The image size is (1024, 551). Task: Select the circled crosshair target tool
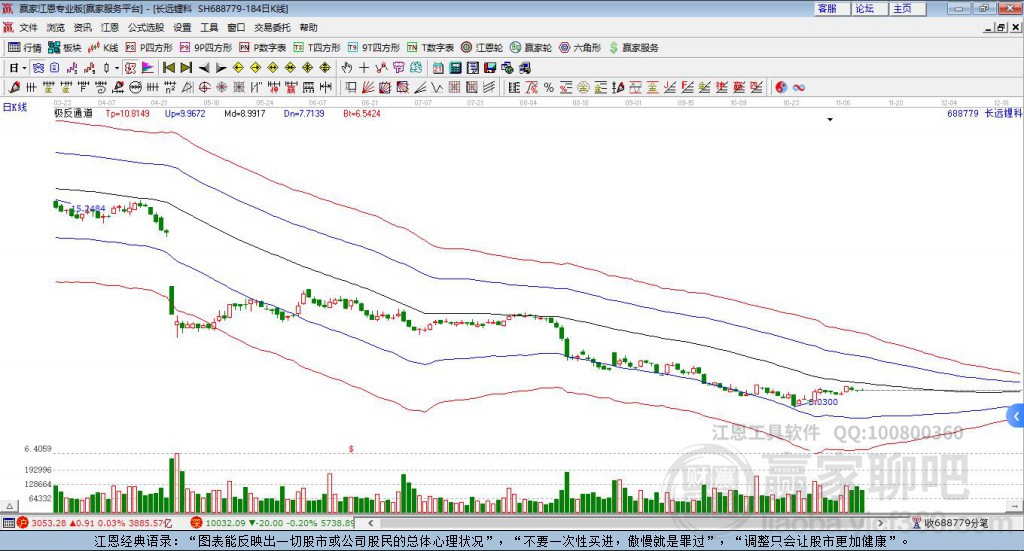pyautogui.click(x=204, y=87)
